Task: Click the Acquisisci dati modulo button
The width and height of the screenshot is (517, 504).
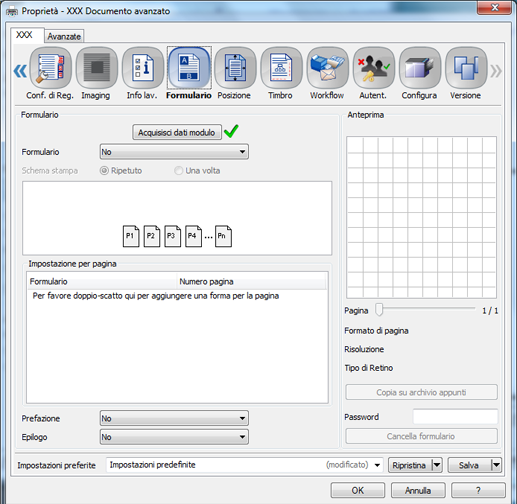Action: coord(177,132)
